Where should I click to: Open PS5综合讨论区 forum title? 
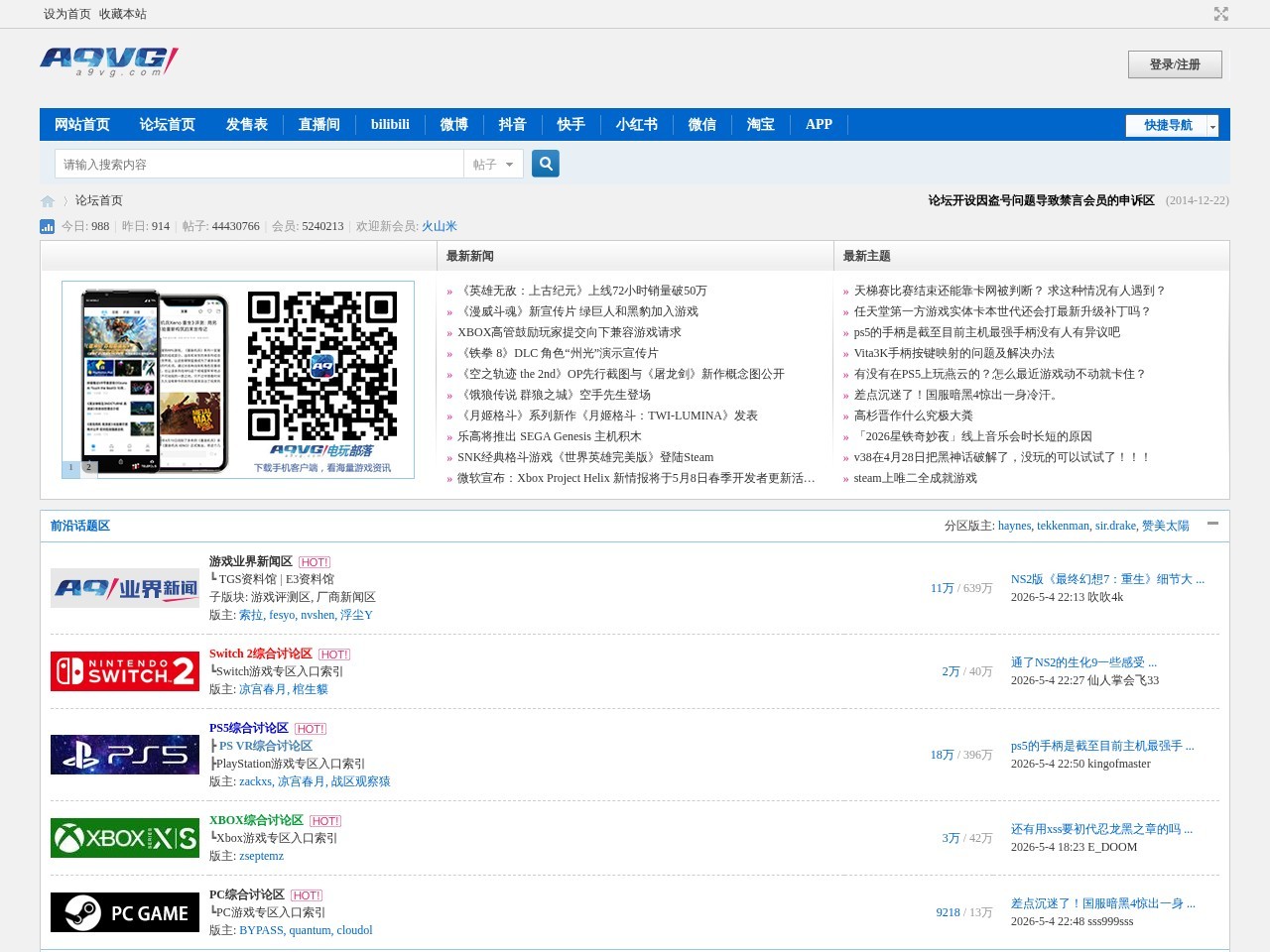(x=249, y=728)
